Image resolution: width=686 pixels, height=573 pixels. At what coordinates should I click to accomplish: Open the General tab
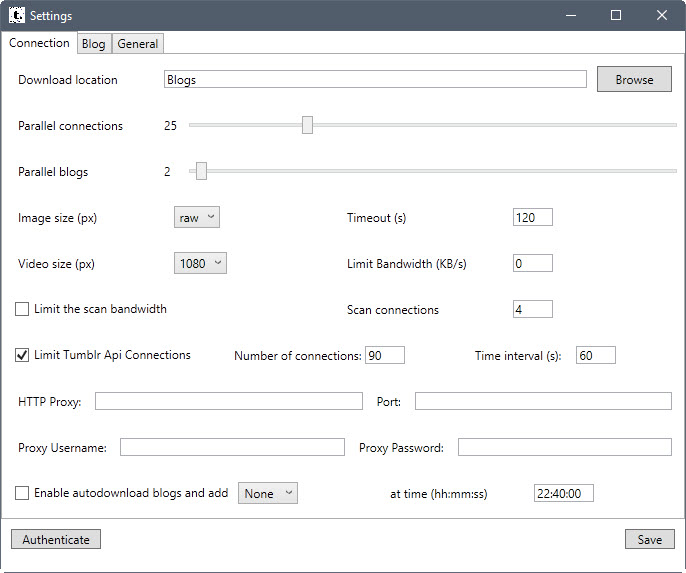(138, 44)
